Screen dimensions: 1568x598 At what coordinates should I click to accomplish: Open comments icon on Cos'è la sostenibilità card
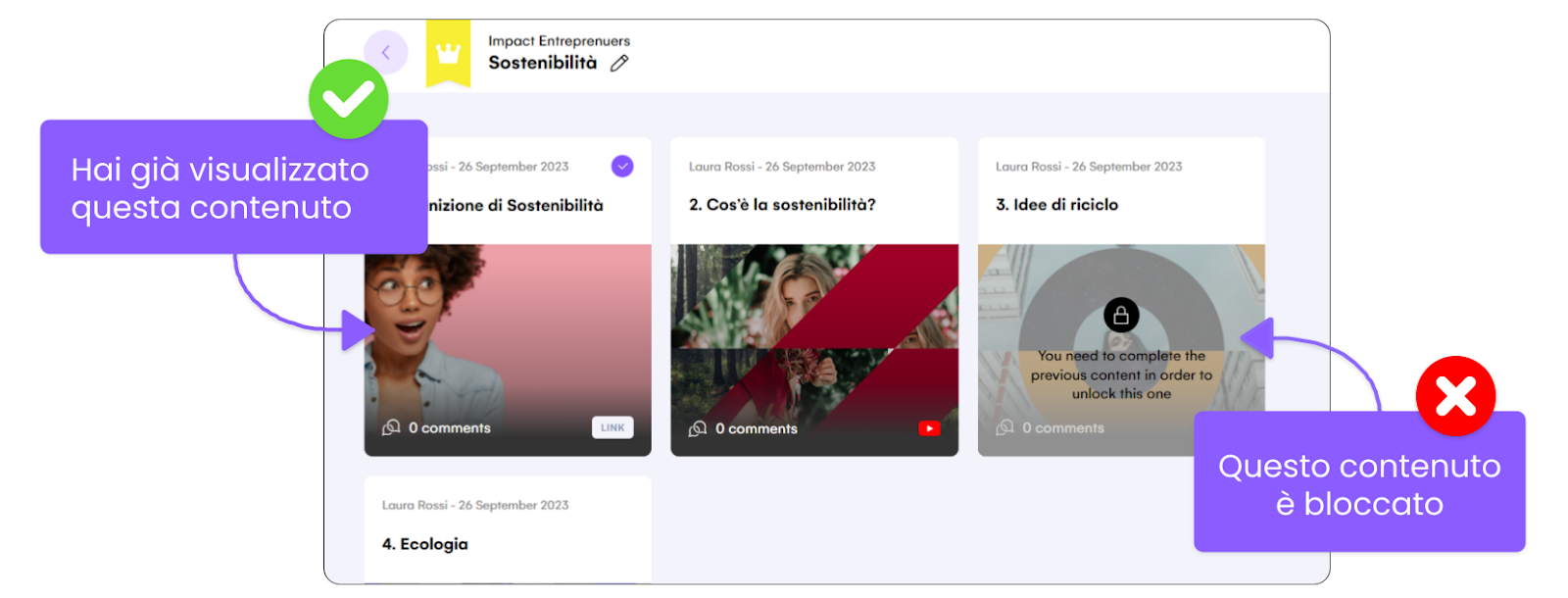coord(698,428)
